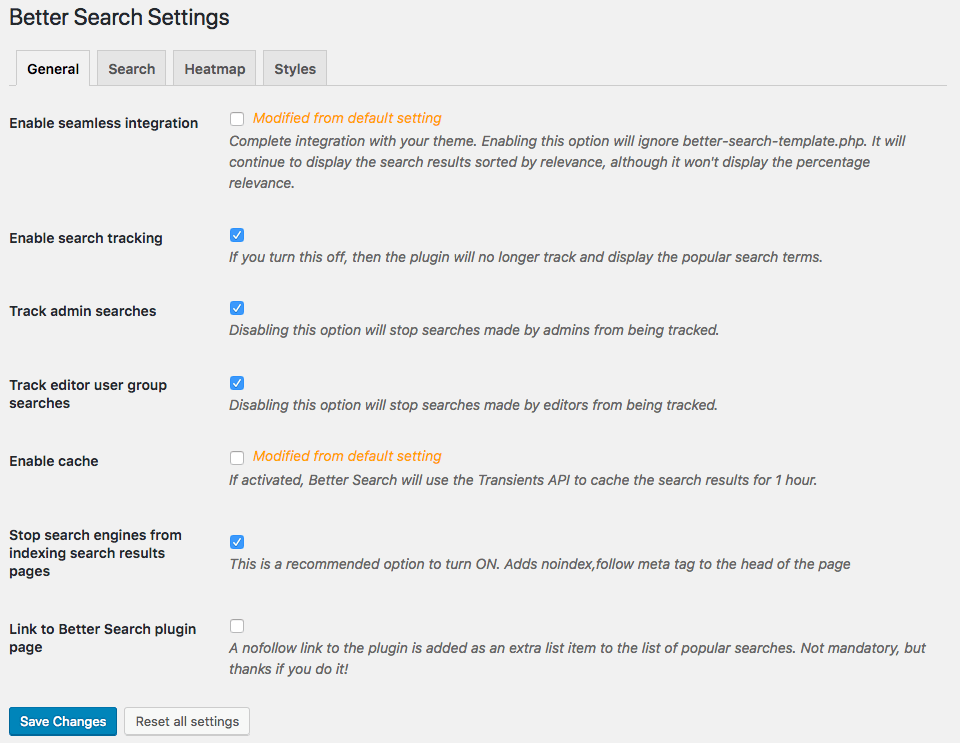This screenshot has width=960, height=743.
Task: Toggle the stop search engines indexing checkbox
Action: [x=237, y=542]
